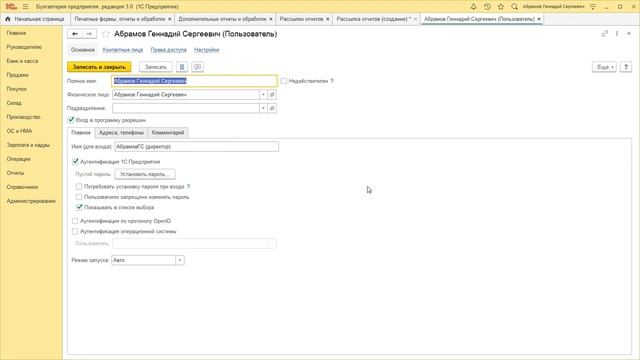Go back with the left arrow button
The height and width of the screenshot is (360, 640).
(75, 34)
